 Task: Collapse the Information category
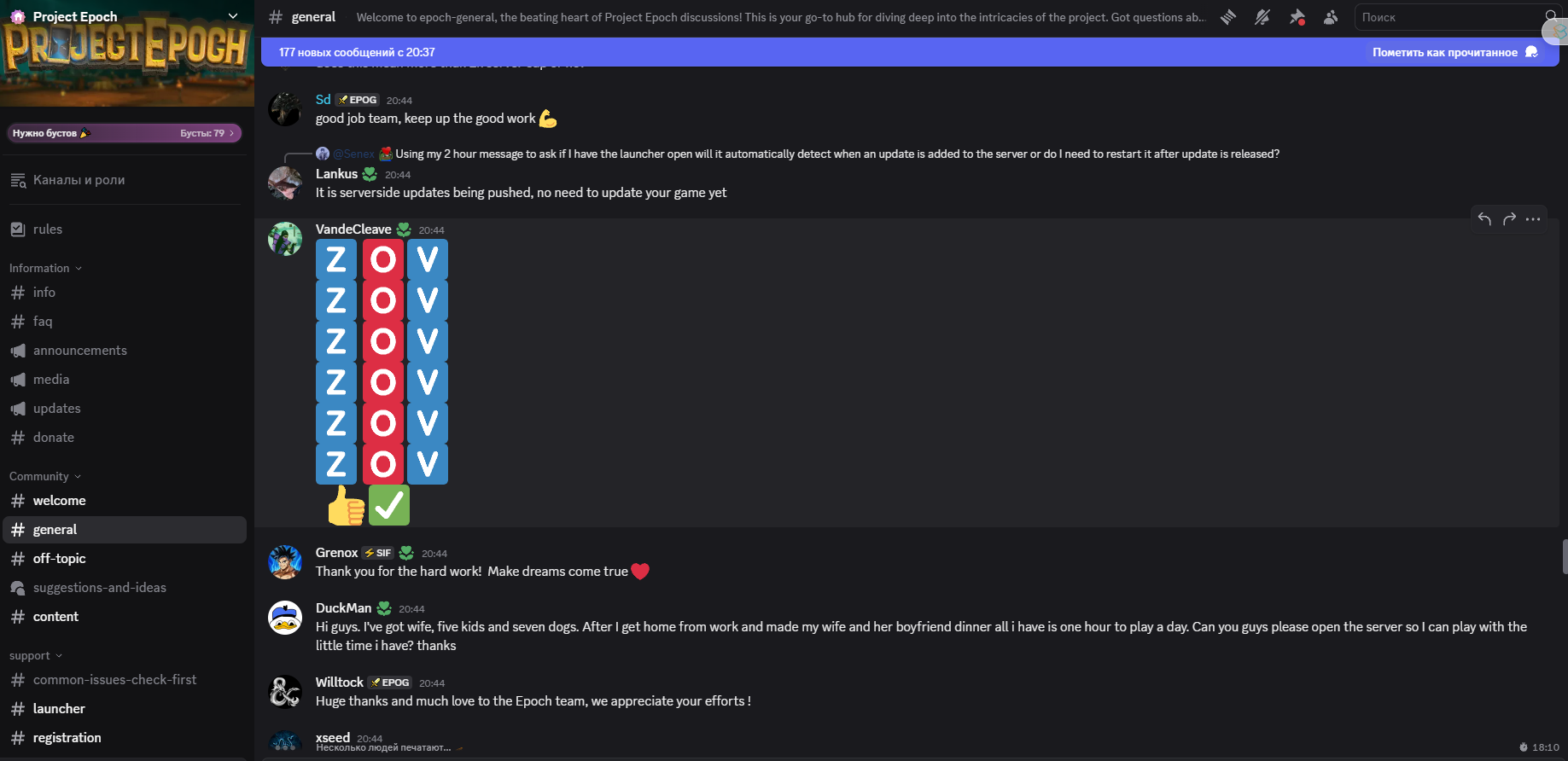(45, 268)
